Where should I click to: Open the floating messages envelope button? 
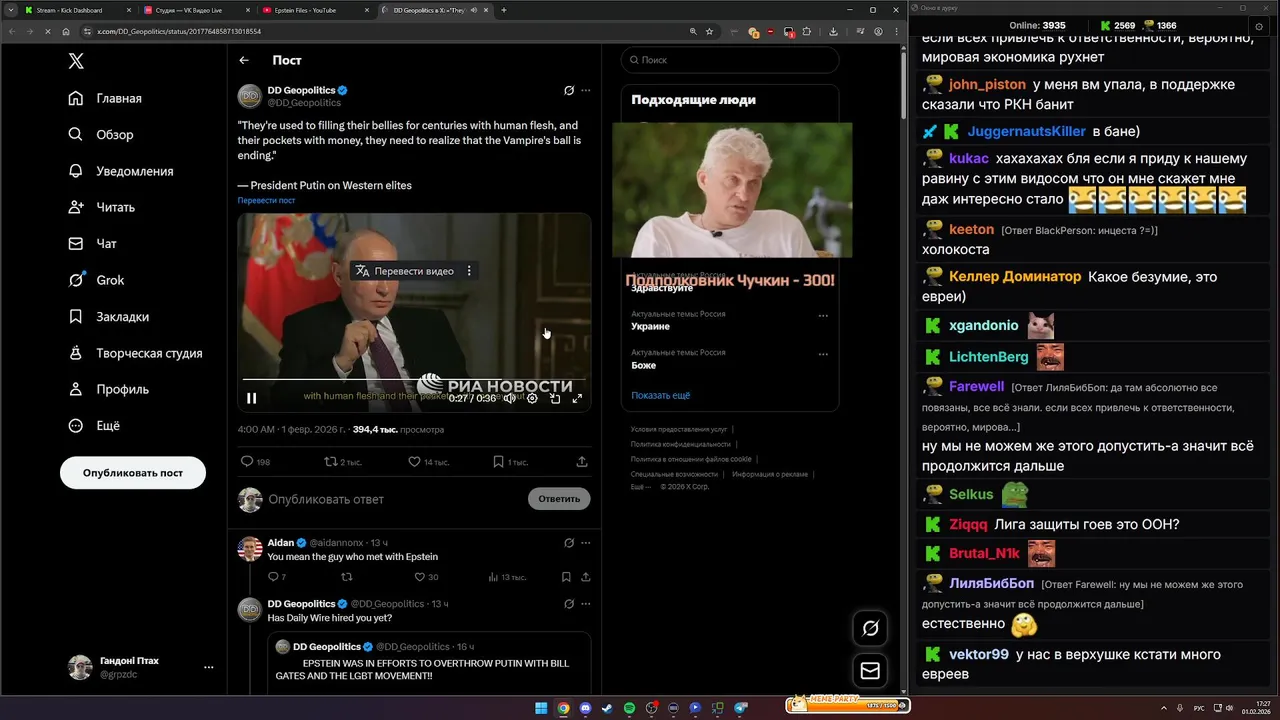870,671
